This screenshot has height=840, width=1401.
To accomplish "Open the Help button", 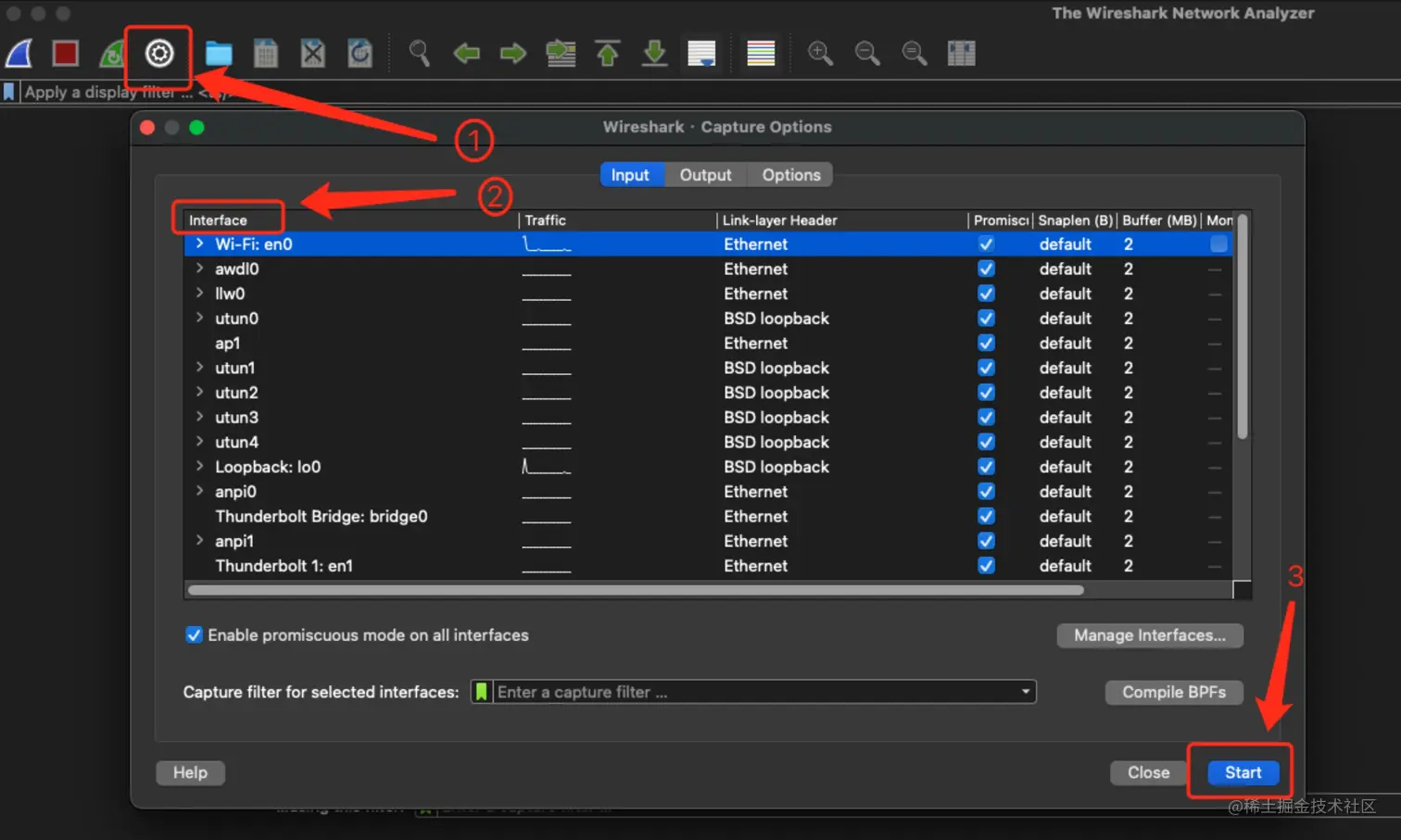I will (190, 772).
